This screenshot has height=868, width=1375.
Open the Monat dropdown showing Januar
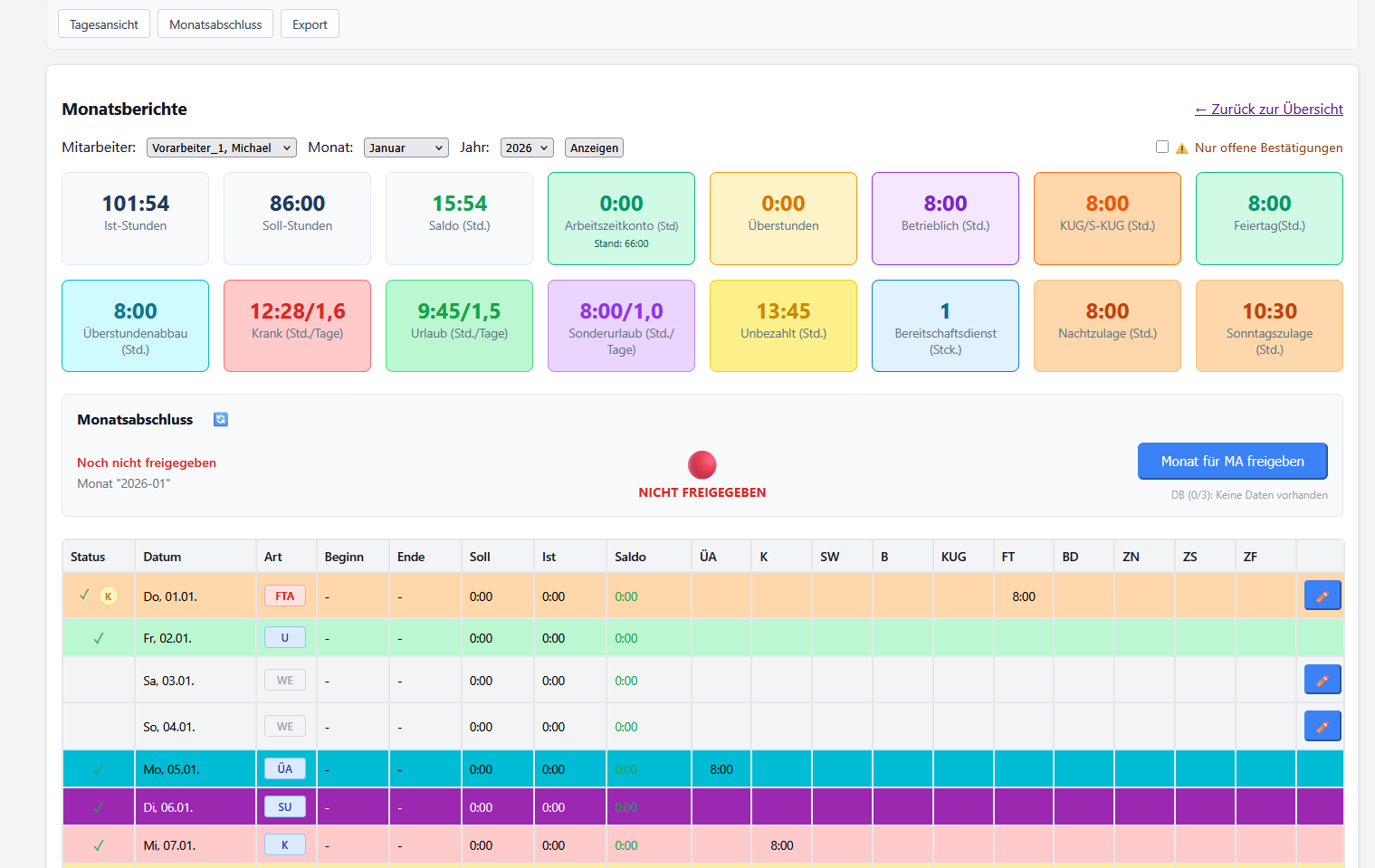[406, 148]
